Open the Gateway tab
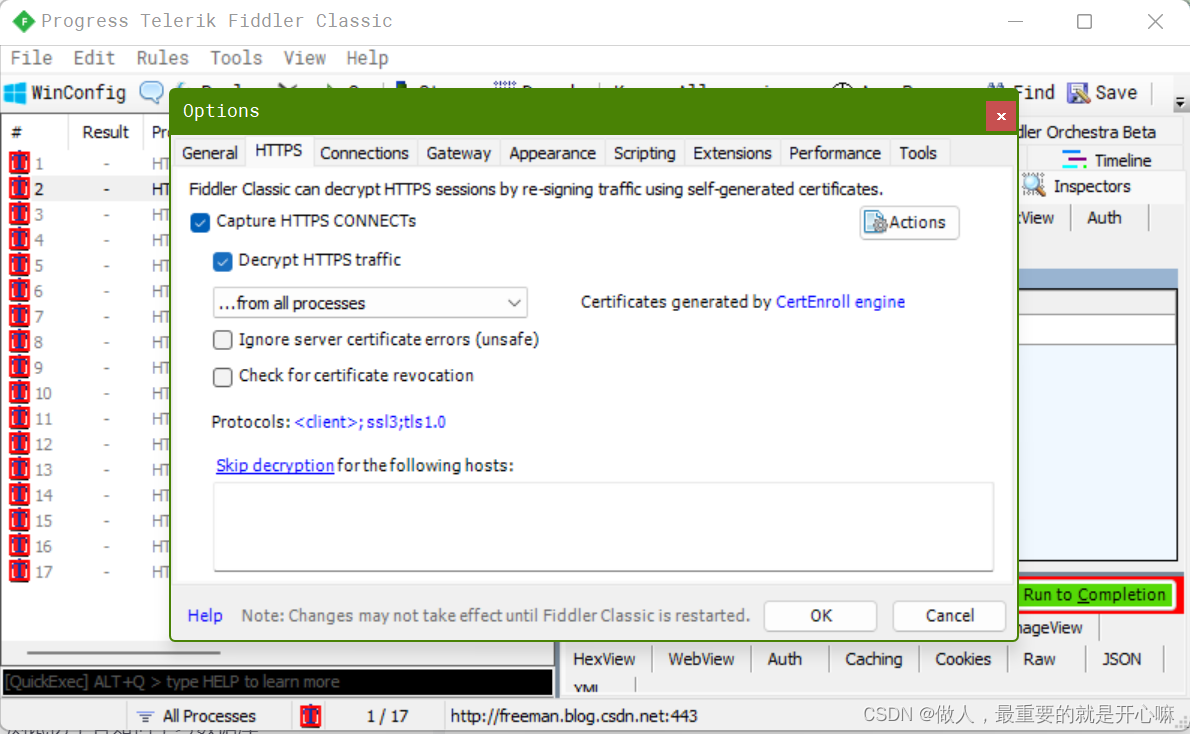Image resolution: width=1190 pixels, height=734 pixels. pos(458,153)
